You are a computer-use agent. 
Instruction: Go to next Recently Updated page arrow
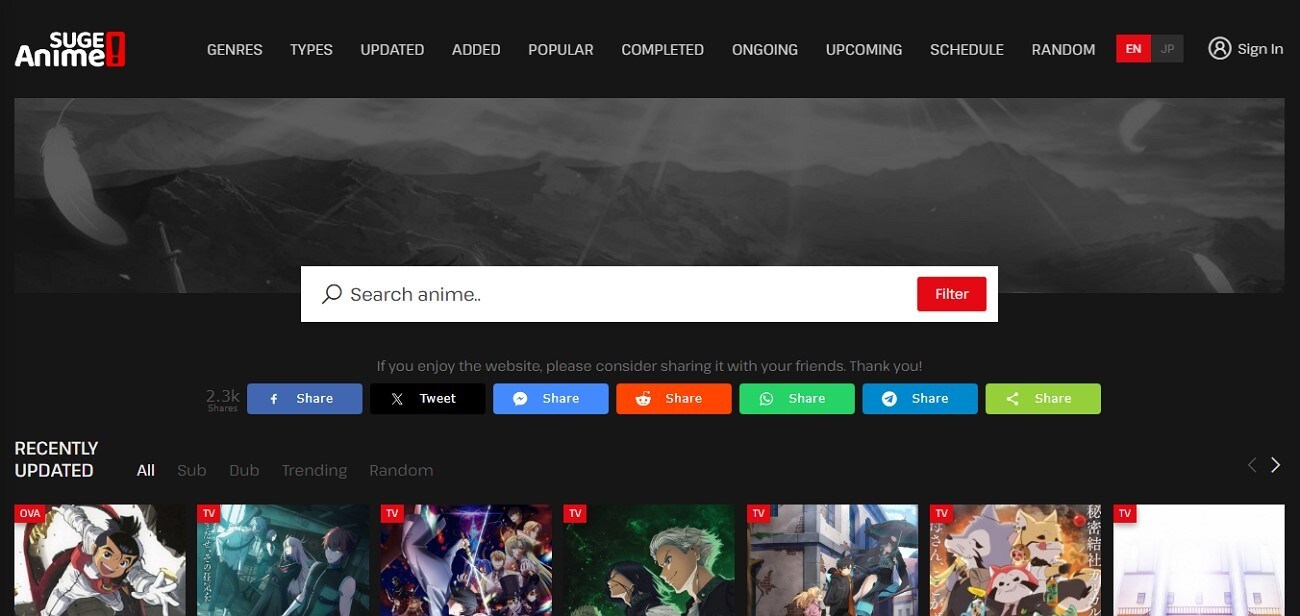[1275, 465]
